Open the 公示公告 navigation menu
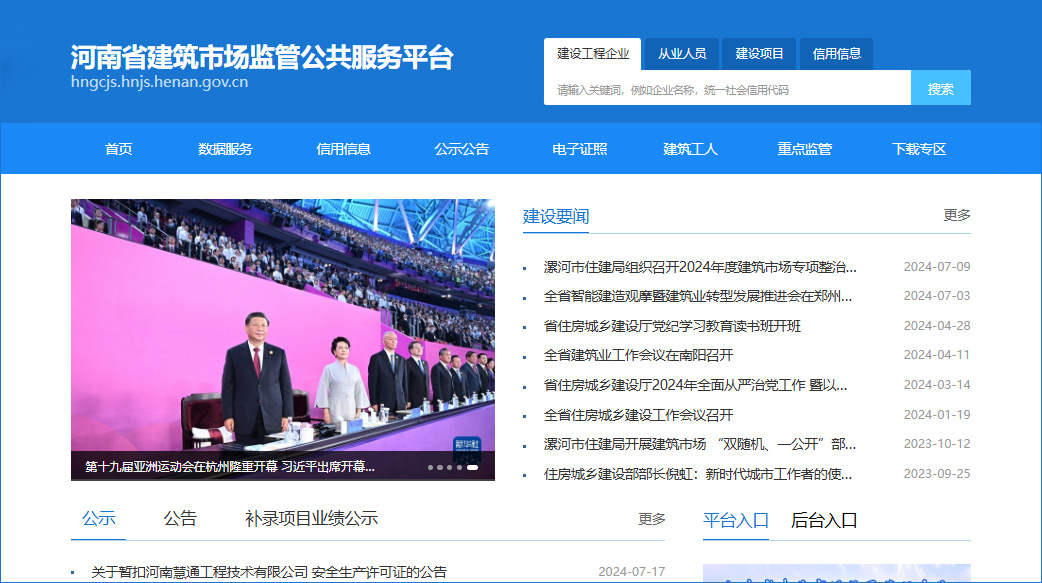 [461, 149]
